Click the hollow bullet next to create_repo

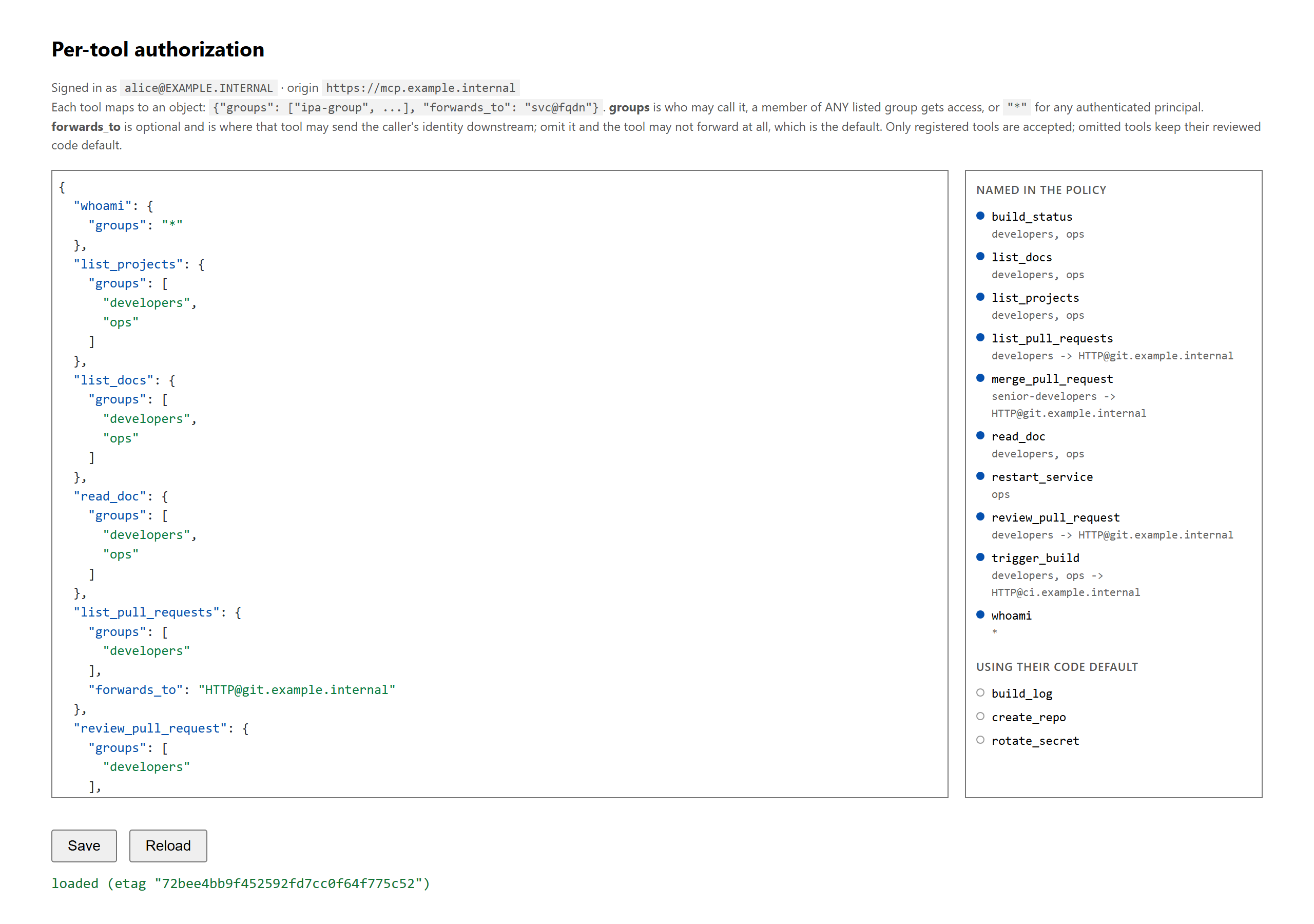coord(980,717)
